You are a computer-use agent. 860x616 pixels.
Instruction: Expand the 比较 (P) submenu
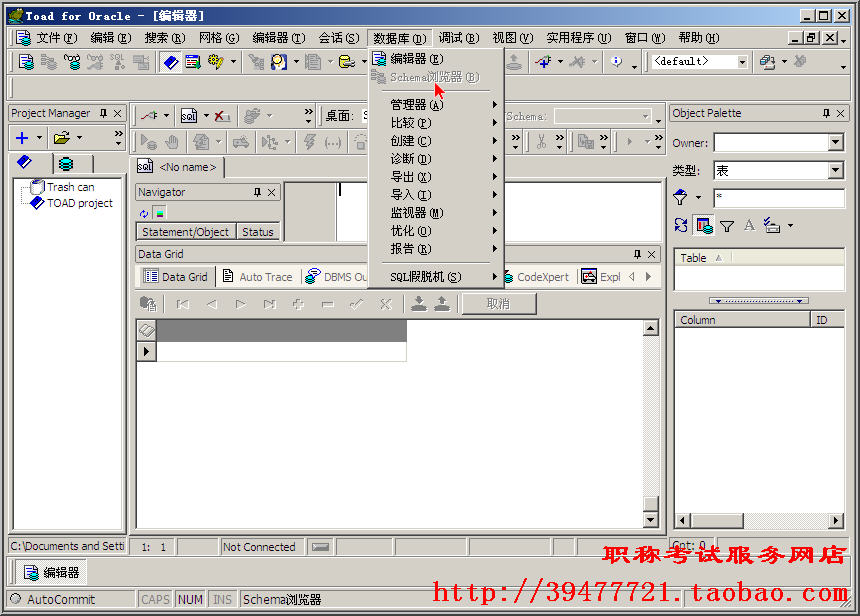coord(435,122)
